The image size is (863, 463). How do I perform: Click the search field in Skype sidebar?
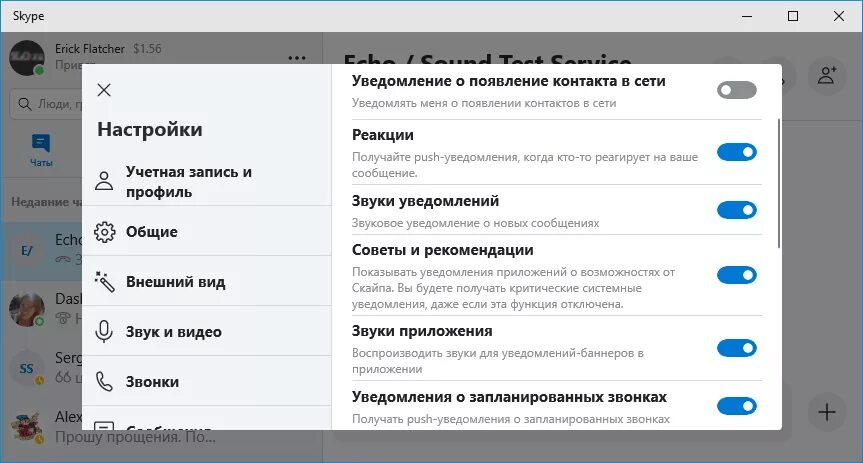(47, 104)
